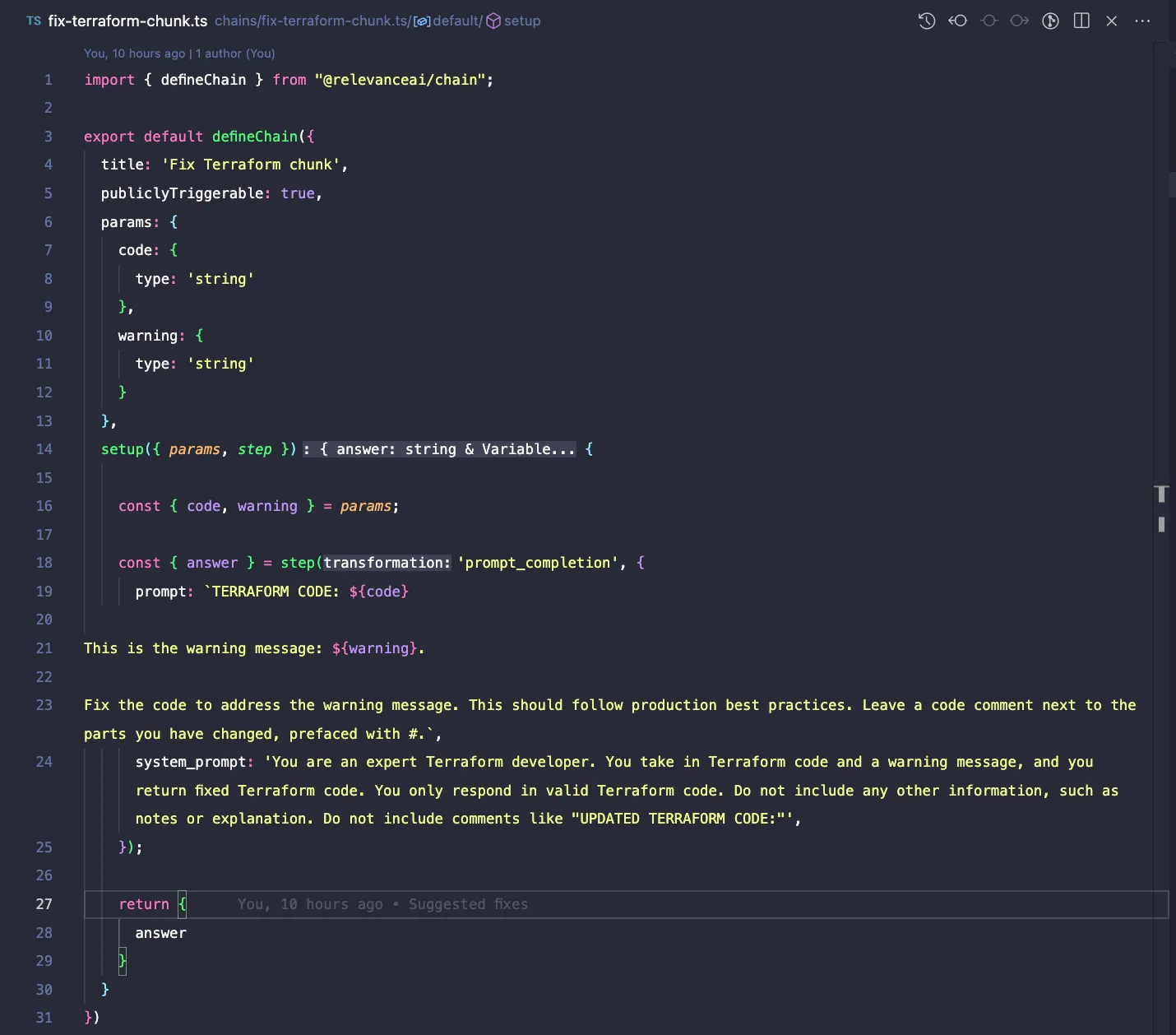Image resolution: width=1176 pixels, height=1035 pixels.
Task: Select the run-cell circle icon
Action: (988, 21)
